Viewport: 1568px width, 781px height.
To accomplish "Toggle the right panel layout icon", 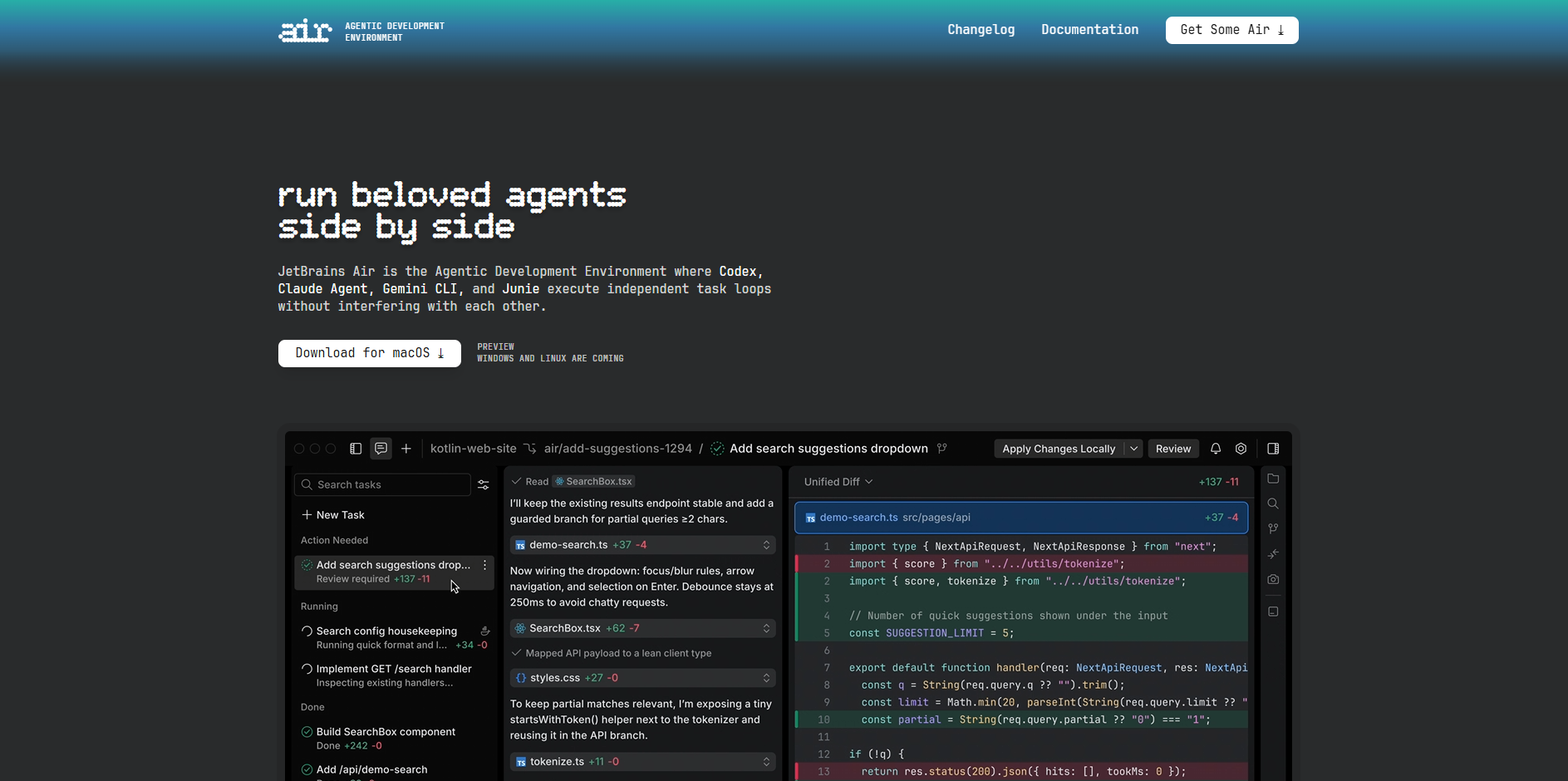I will coord(1273,449).
